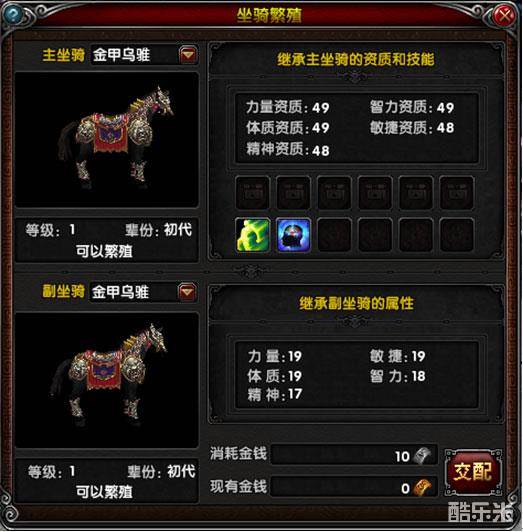The image size is (523, 532).
Task: Expand the 副坐骑 mount dropdown arrow
Action: pyautogui.click(x=188, y=291)
